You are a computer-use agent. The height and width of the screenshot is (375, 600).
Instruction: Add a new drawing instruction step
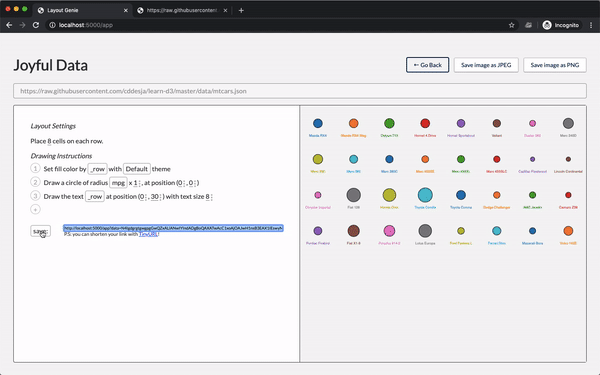(35, 209)
